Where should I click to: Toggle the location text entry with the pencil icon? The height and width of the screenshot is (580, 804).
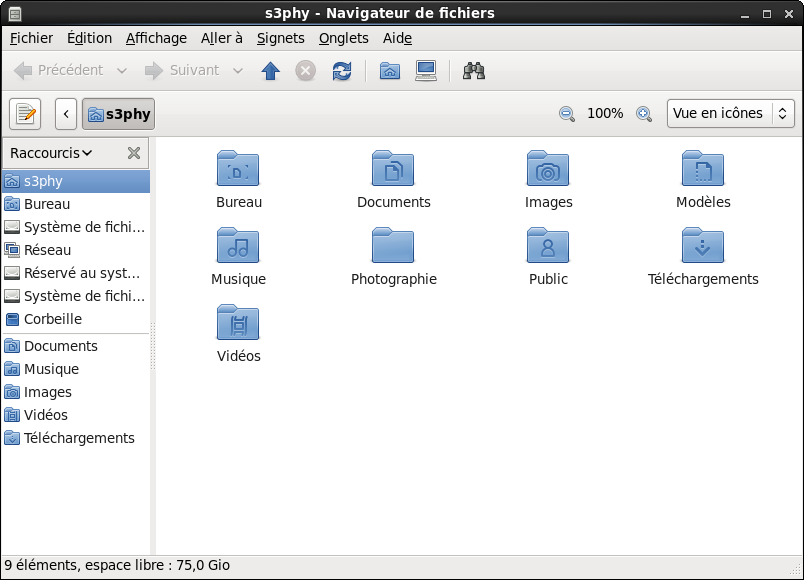24,113
